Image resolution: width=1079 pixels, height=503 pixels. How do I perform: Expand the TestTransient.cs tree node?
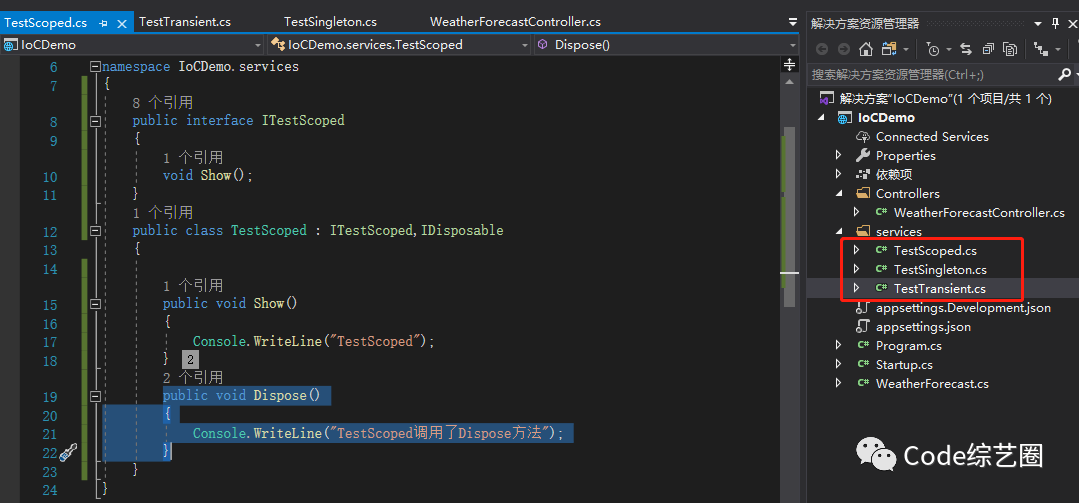click(857, 288)
